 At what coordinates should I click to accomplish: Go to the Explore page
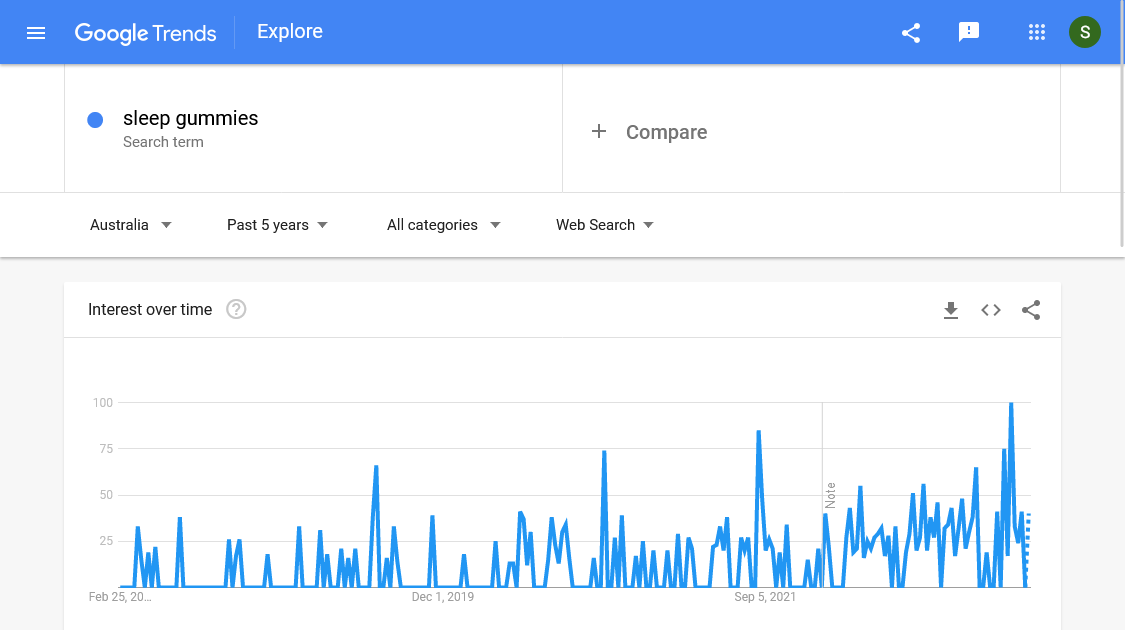289,31
